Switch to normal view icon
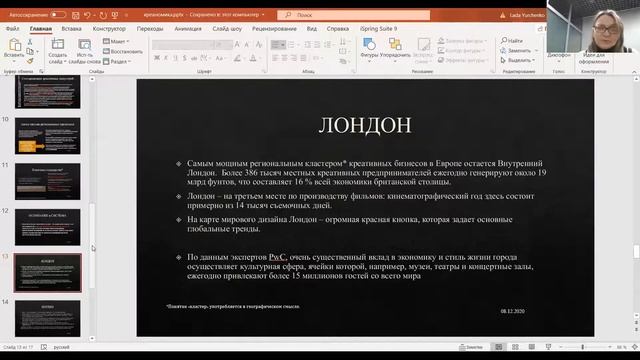The width and height of the screenshot is (640, 360). (x=499, y=347)
